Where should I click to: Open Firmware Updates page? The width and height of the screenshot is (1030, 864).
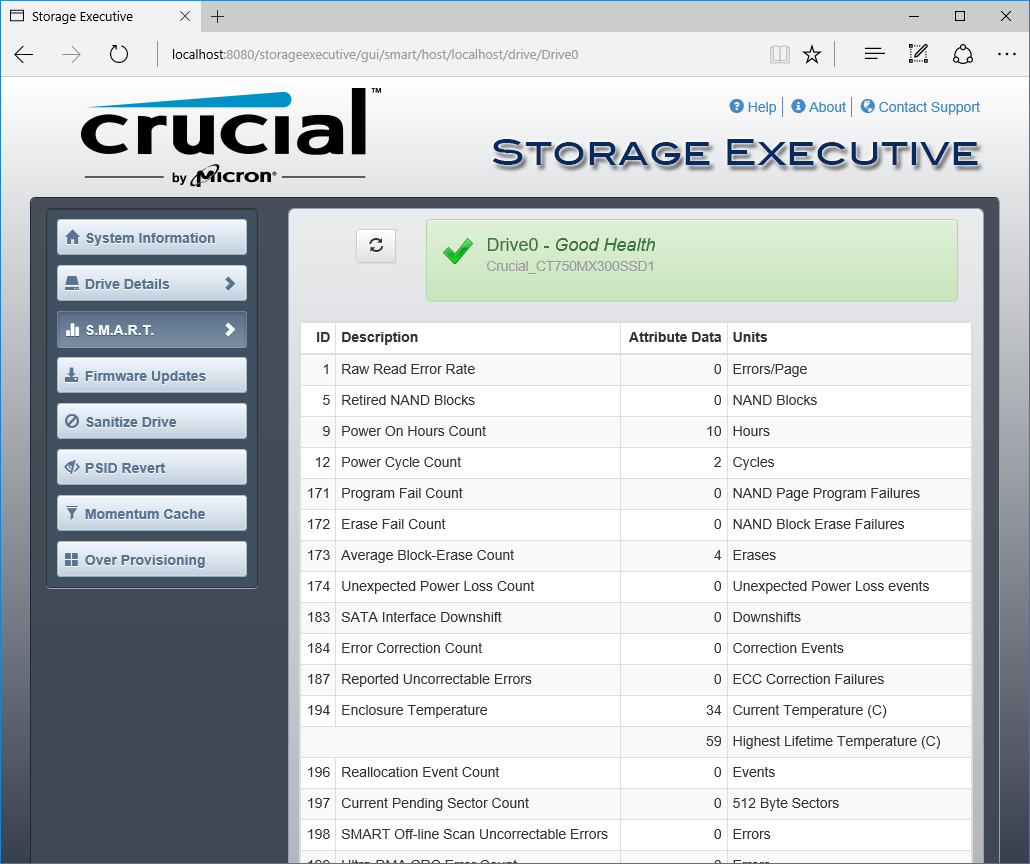point(152,375)
